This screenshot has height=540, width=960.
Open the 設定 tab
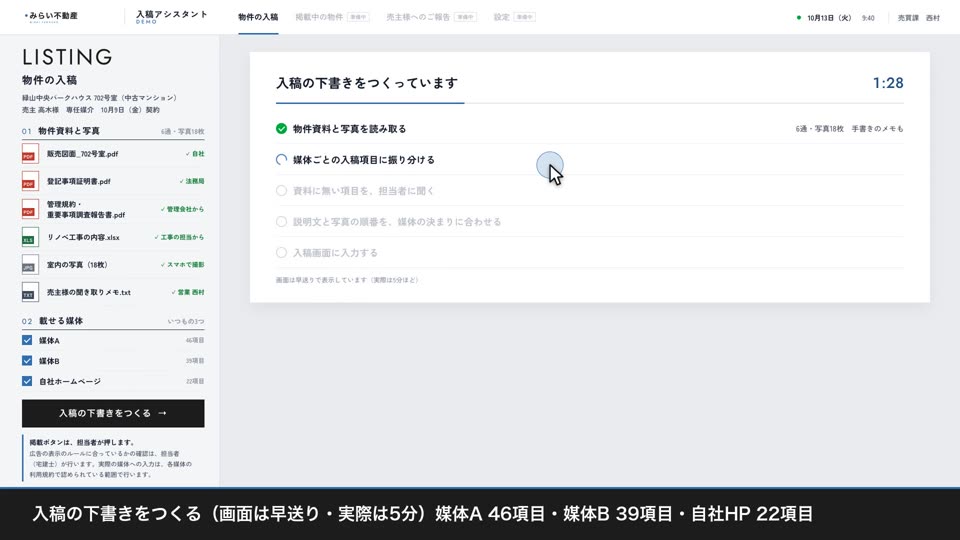[501, 17]
